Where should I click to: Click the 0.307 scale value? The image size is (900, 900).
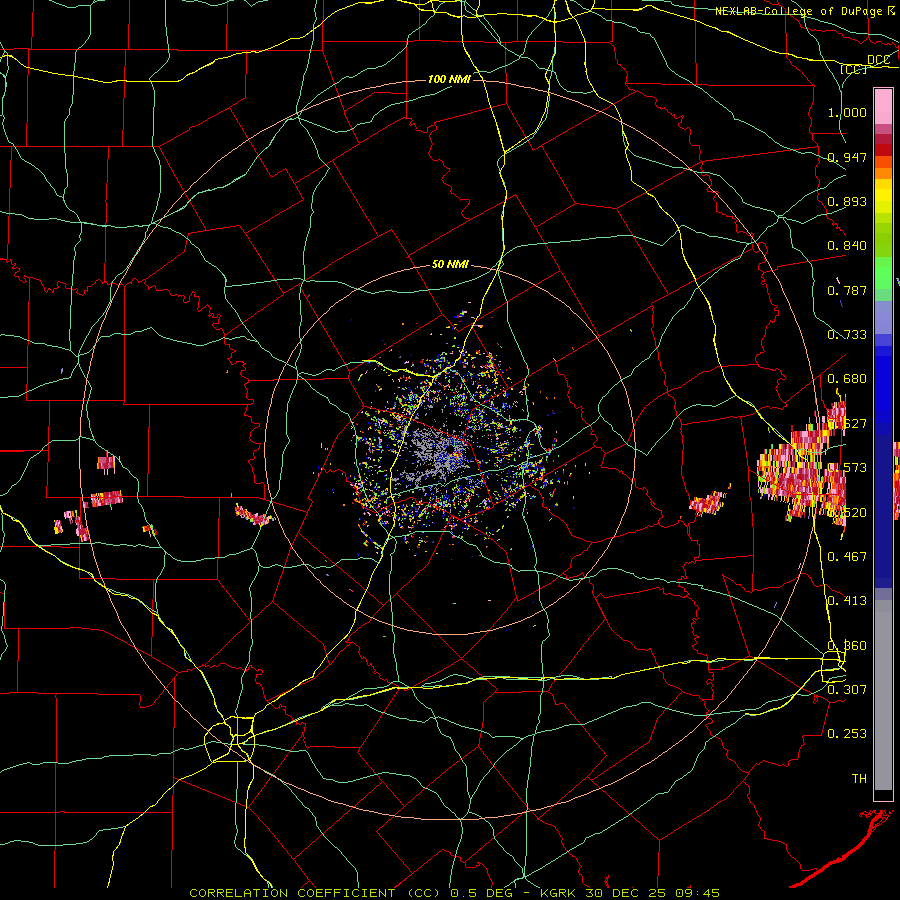click(x=847, y=689)
